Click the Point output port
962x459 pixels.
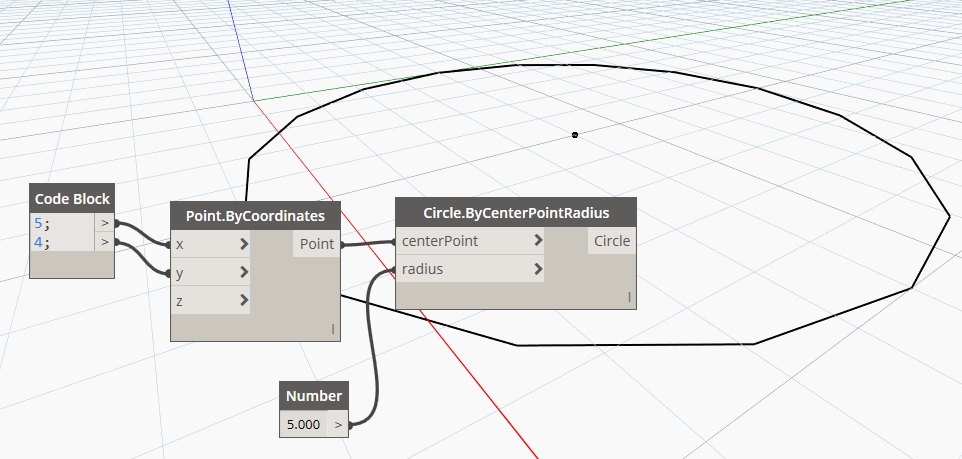point(316,244)
